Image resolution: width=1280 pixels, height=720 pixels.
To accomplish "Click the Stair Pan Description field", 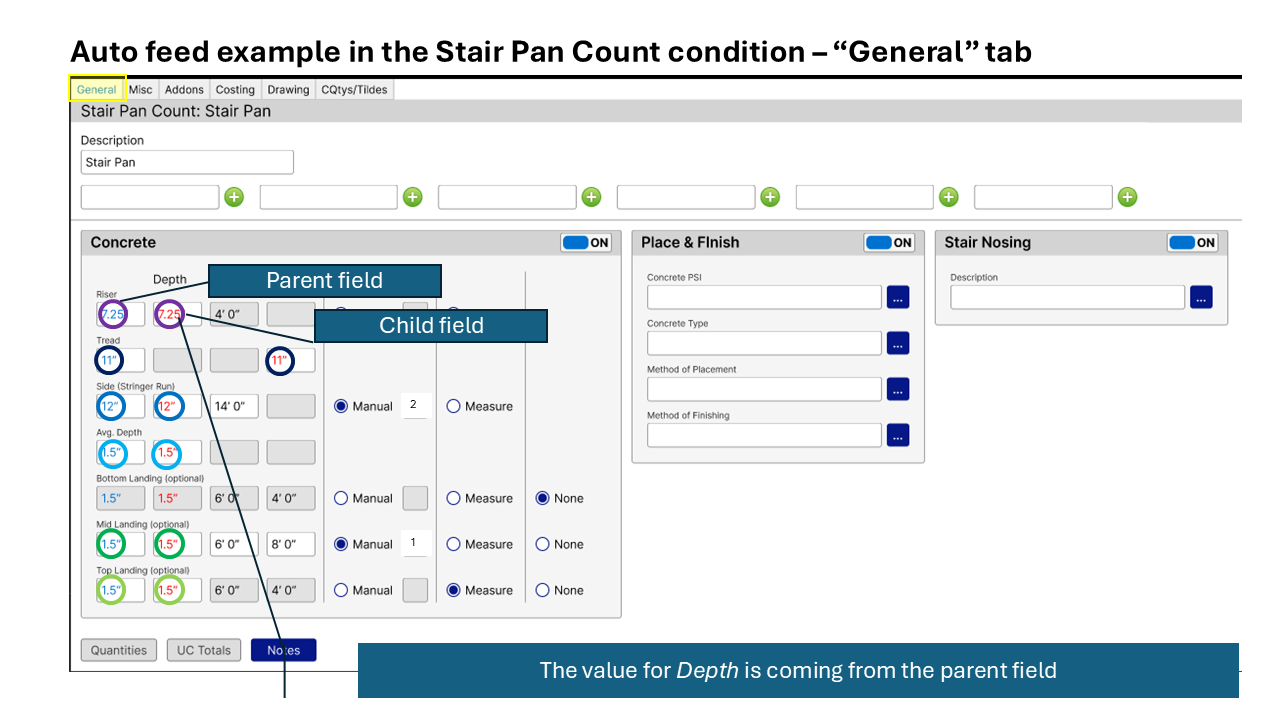I will pyautogui.click(x=187, y=162).
